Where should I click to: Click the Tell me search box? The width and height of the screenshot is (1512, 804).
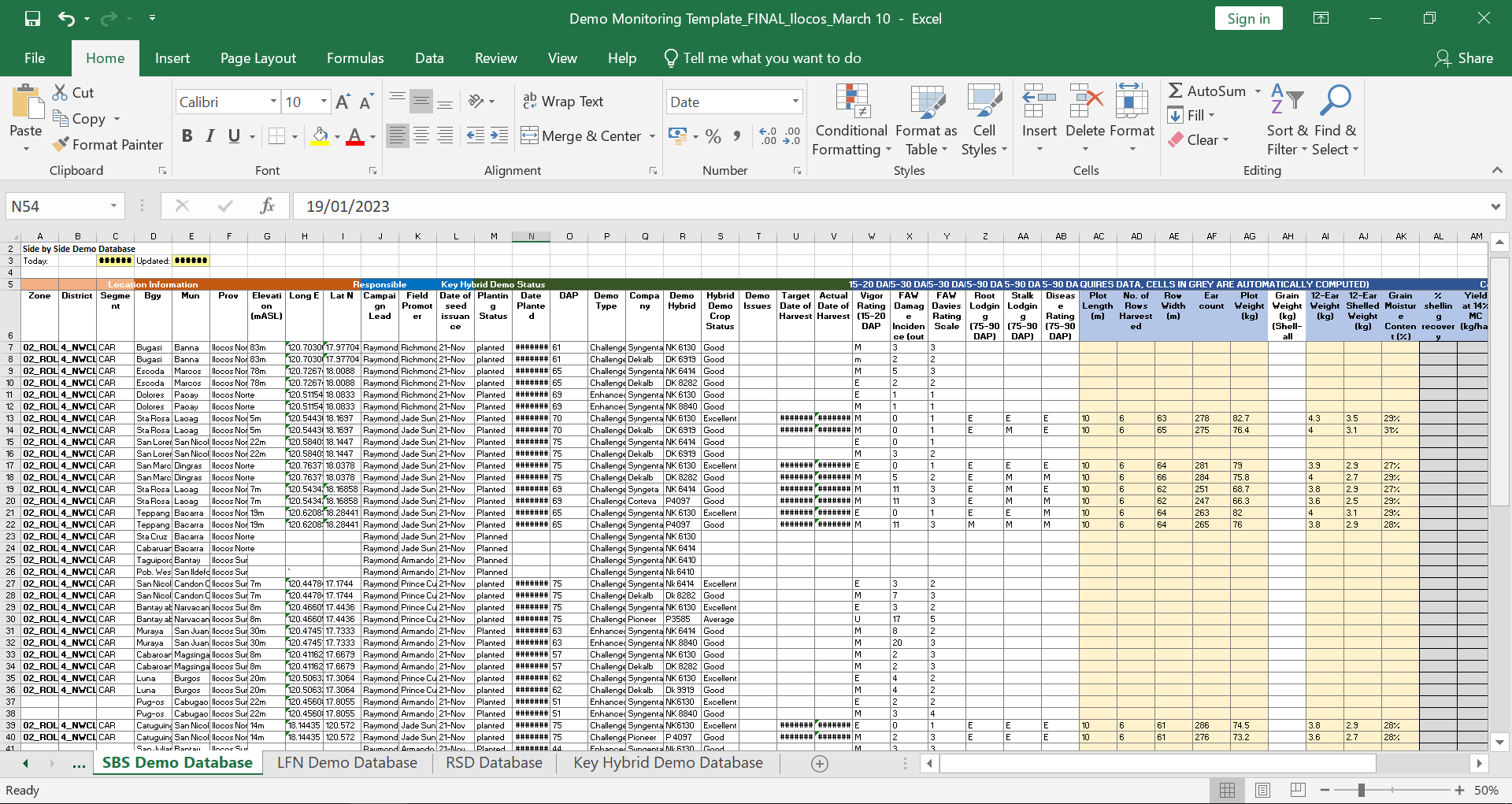pyautogui.click(x=762, y=57)
